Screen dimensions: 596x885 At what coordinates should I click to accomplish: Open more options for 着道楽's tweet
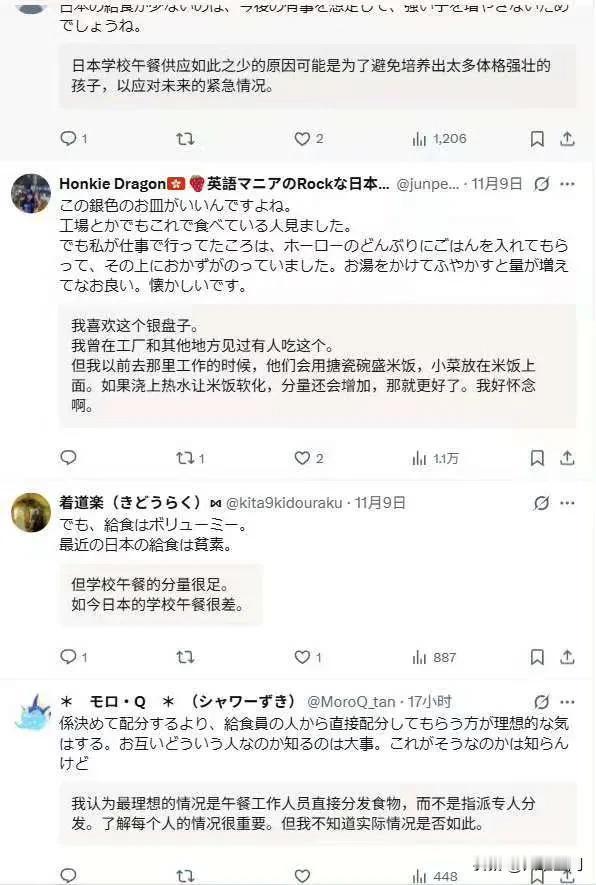567,503
